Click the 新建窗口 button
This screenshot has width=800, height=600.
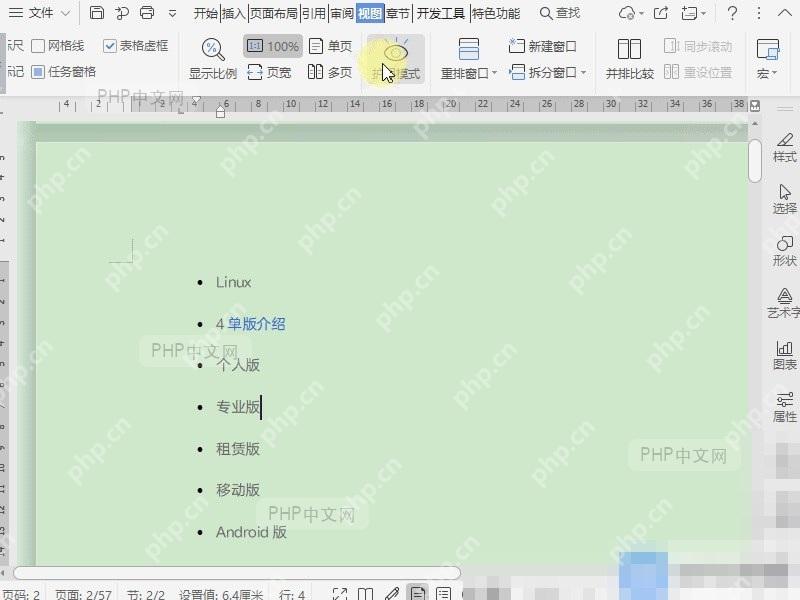coord(543,46)
